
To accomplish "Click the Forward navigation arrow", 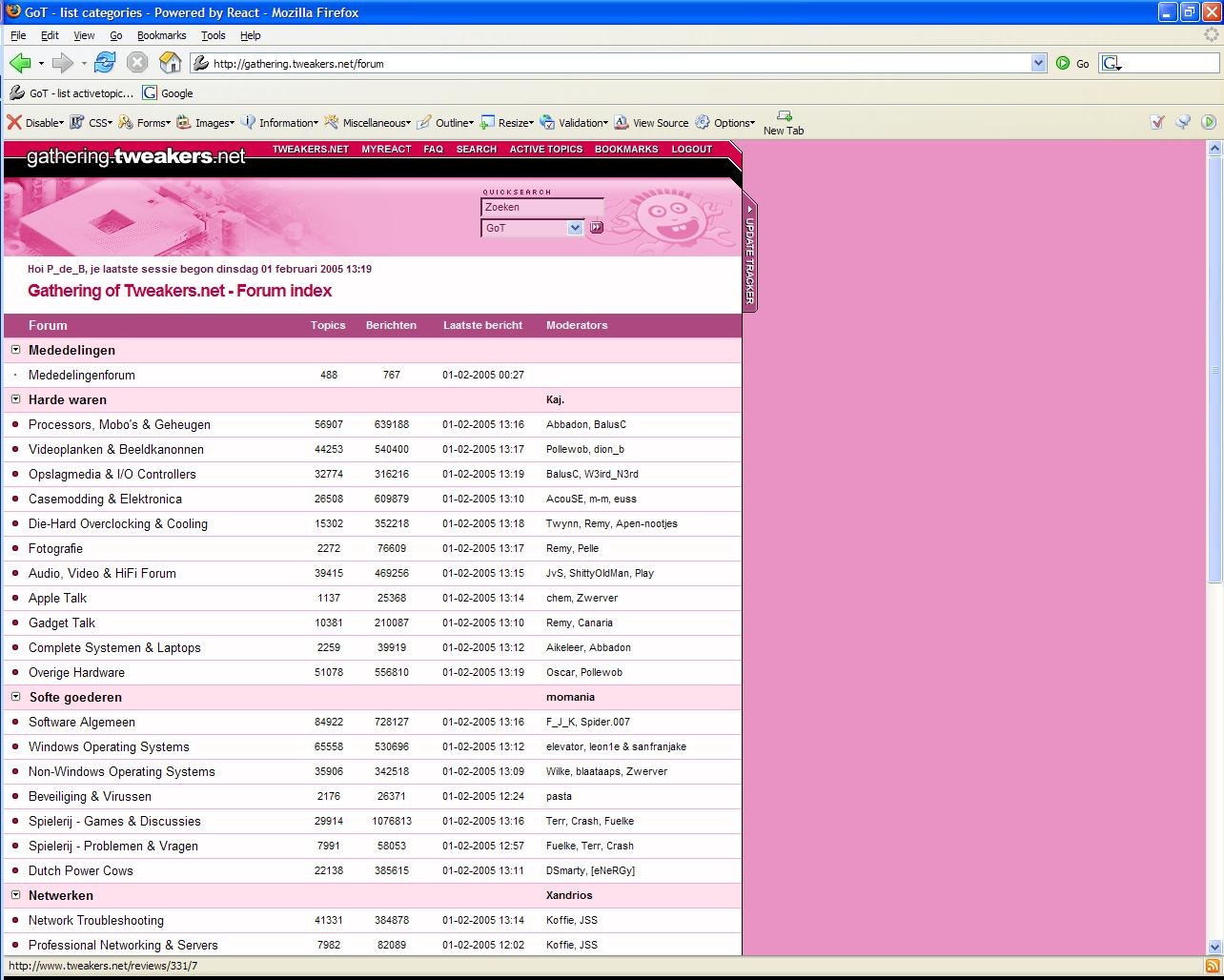I will pyautogui.click(x=62, y=63).
